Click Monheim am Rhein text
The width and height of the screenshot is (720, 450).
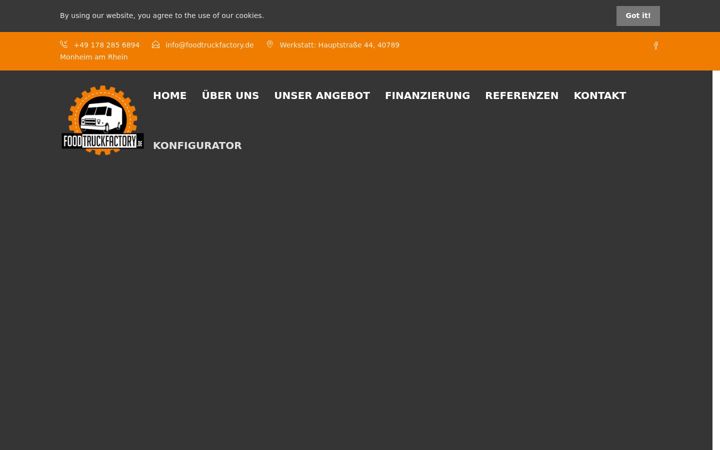point(94,57)
